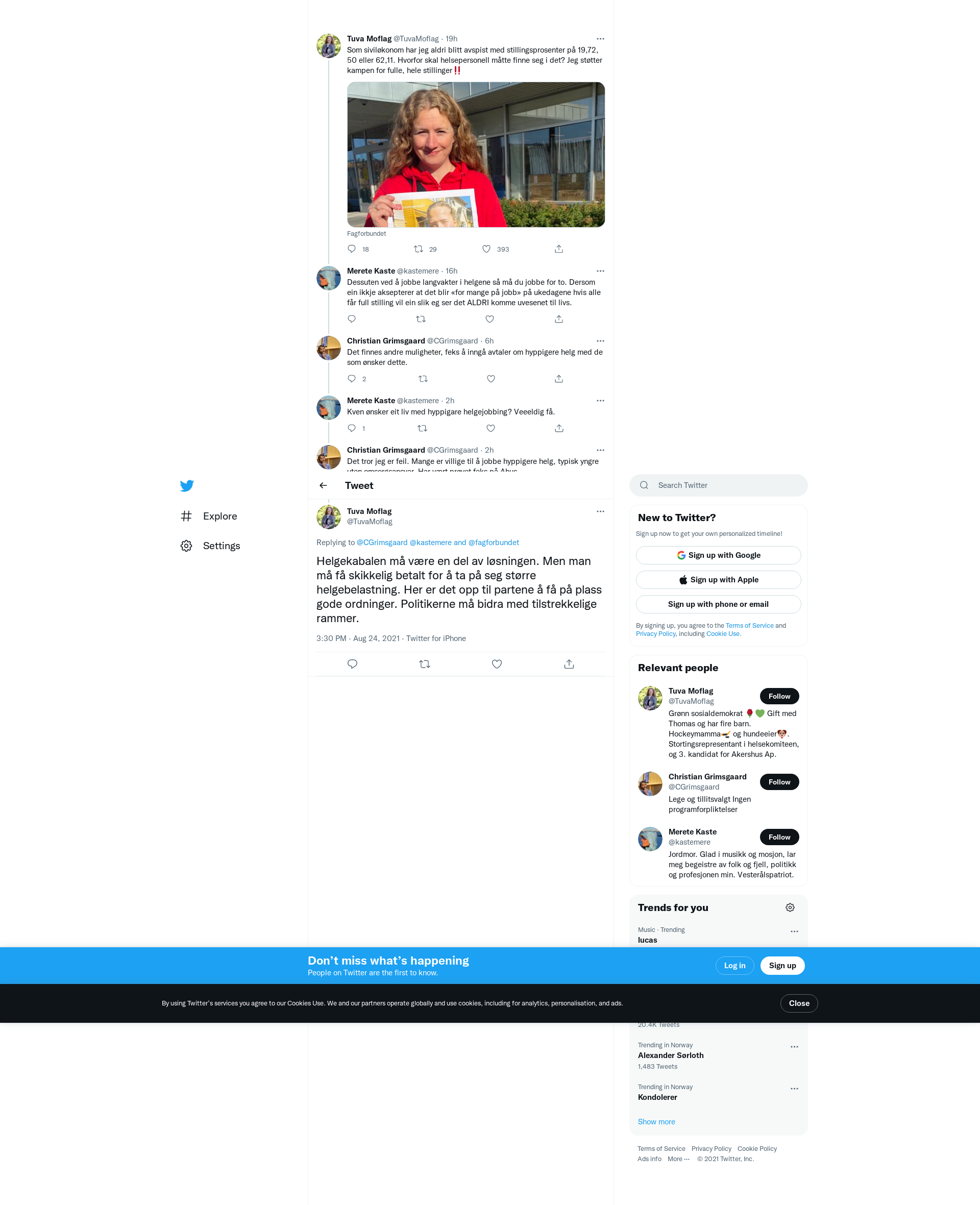Sign up with Apple
980x1205 pixels.
click(x=718, y=580)
